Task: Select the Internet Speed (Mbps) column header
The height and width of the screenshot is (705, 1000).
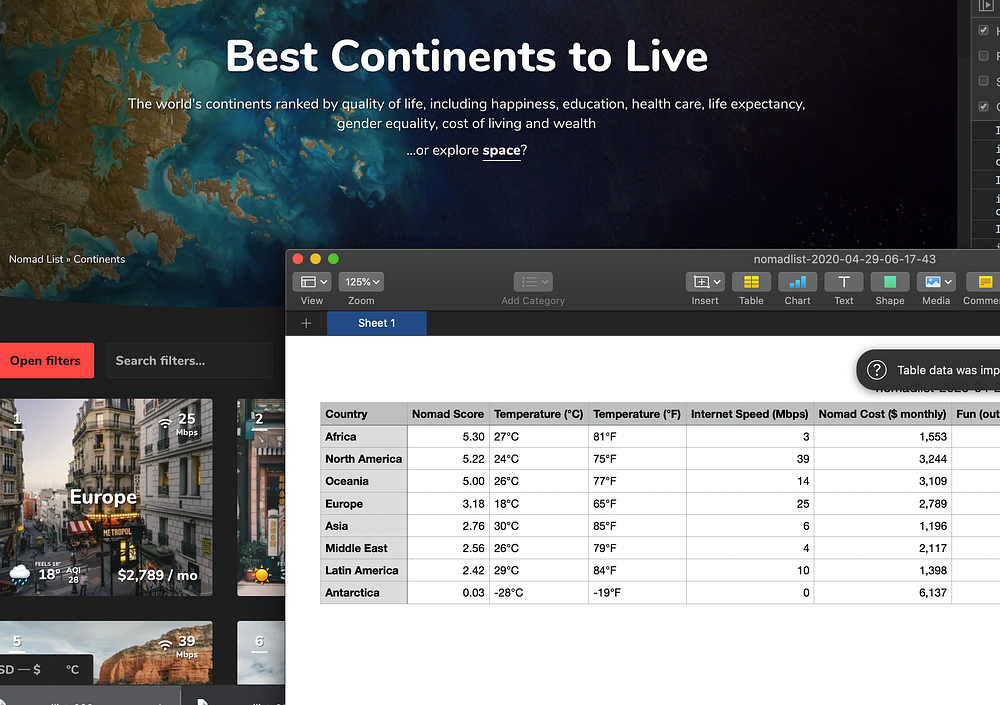Action: 750,414
